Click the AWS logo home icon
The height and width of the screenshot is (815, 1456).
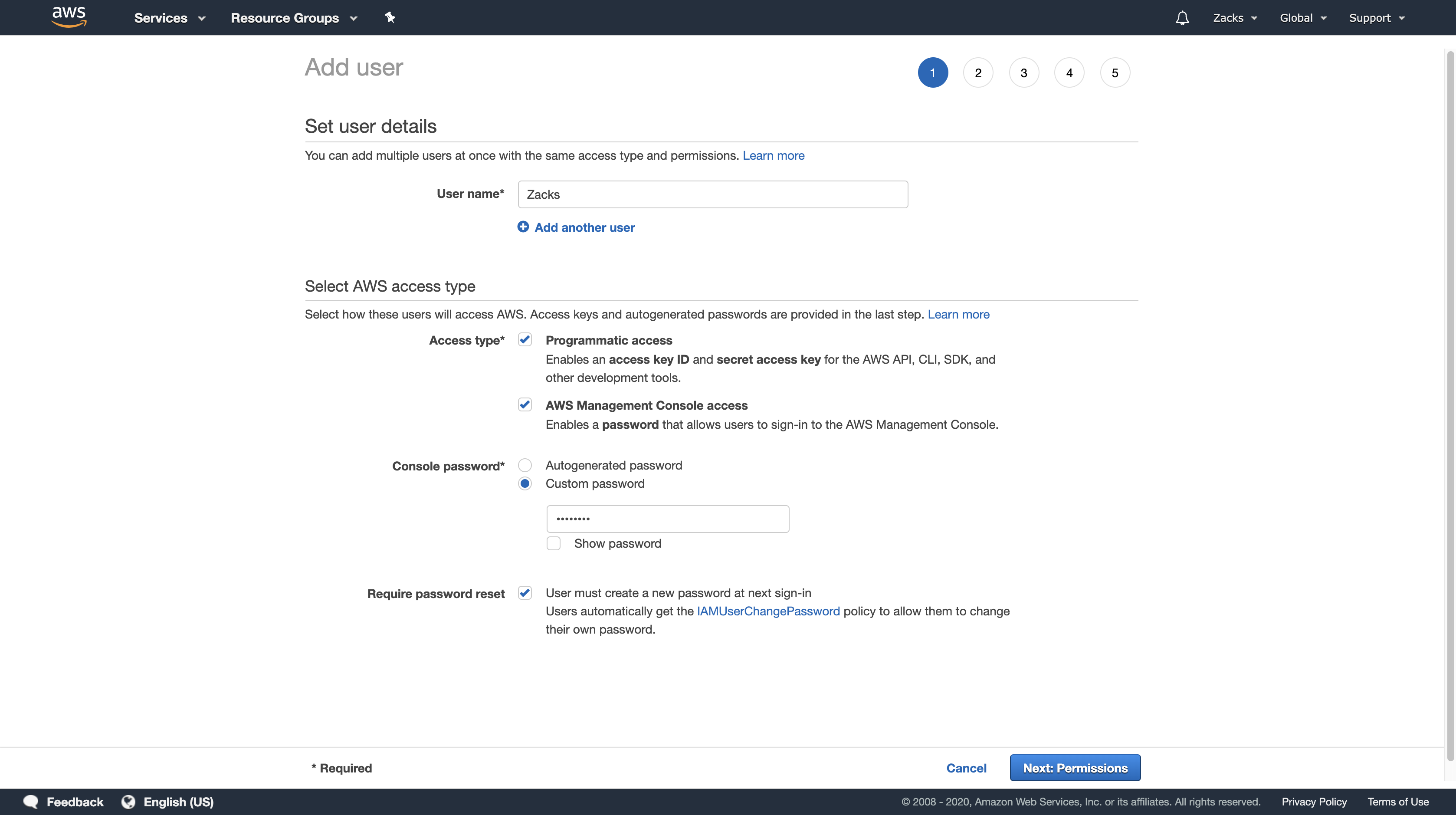(69, 17)
